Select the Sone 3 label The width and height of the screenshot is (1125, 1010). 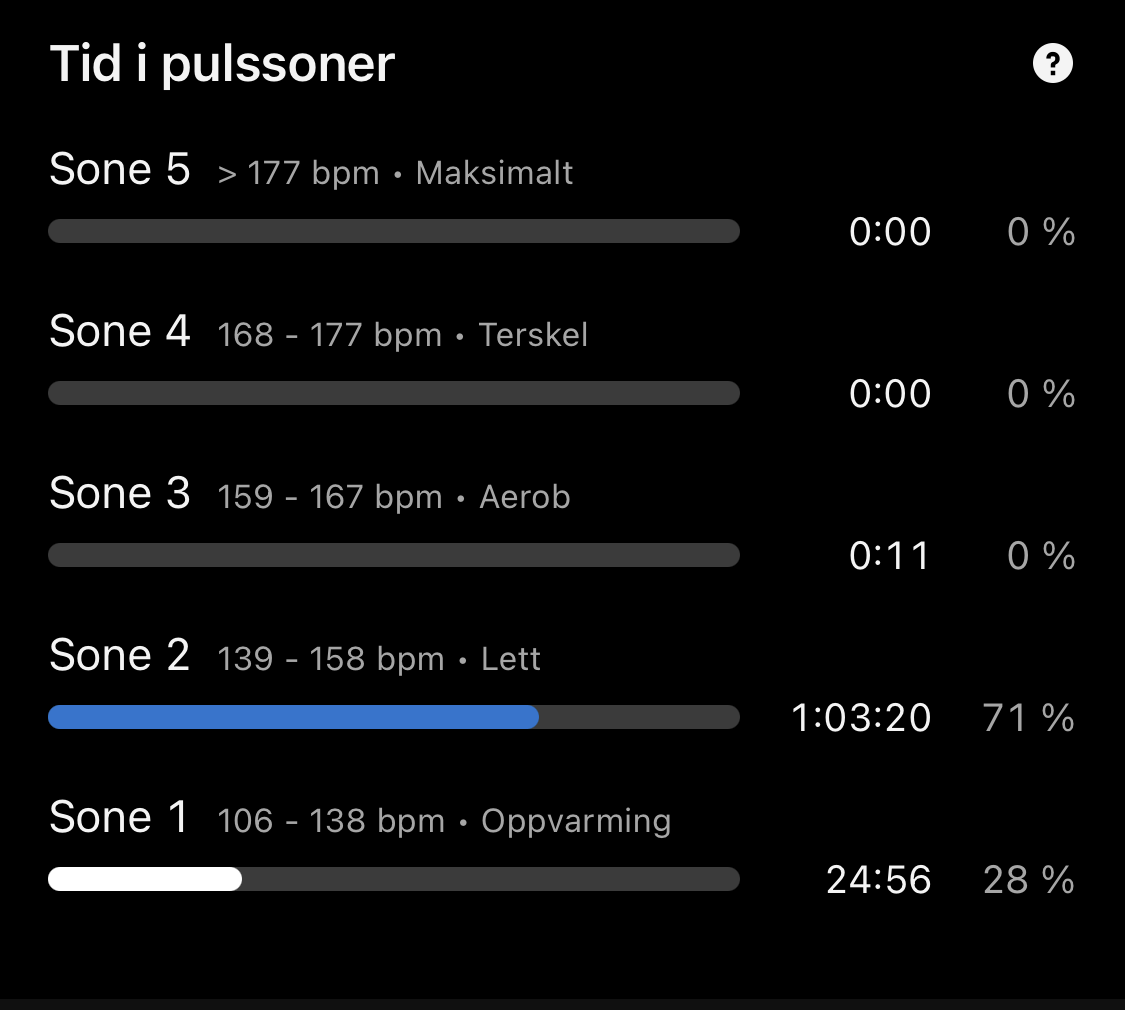pos(119,494)
